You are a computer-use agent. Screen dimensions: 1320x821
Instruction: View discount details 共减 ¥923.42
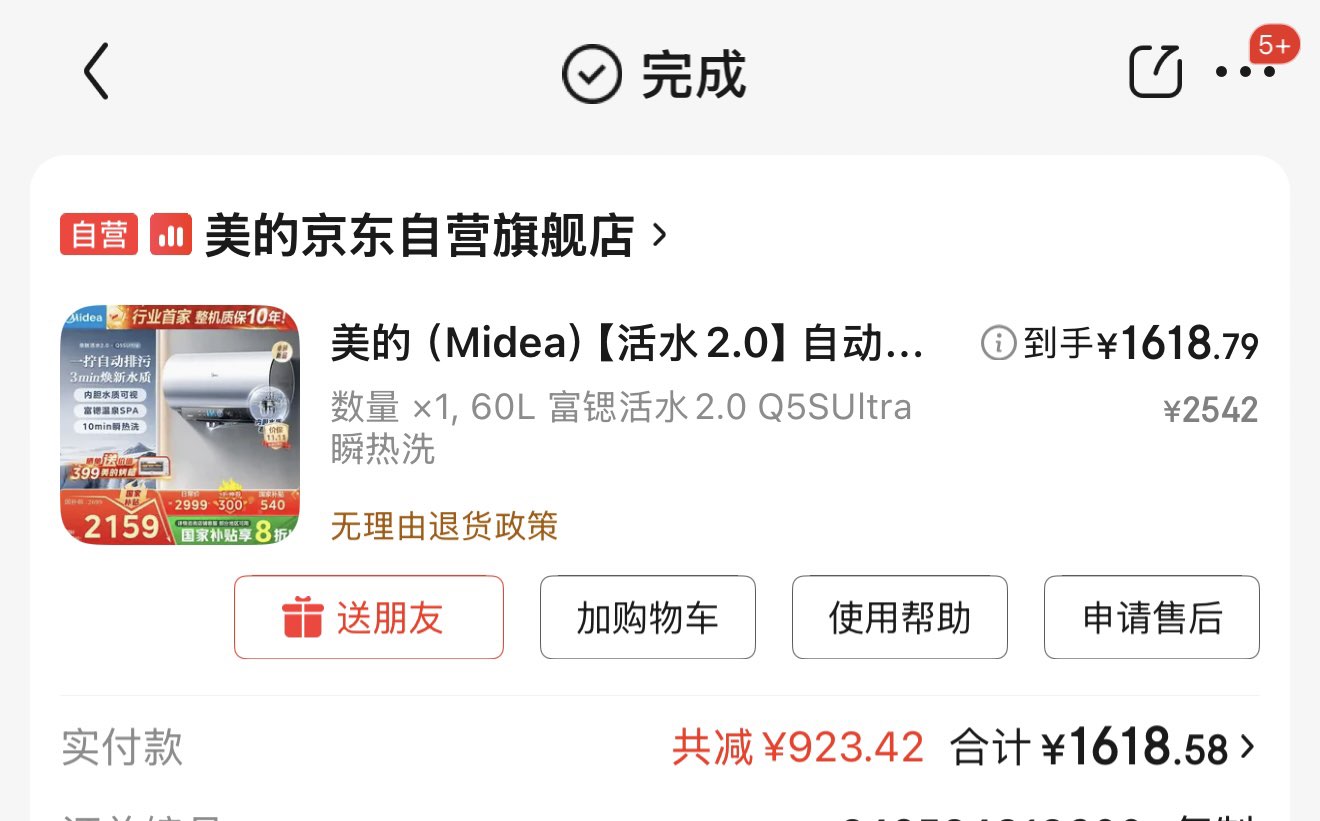(798, 747)
